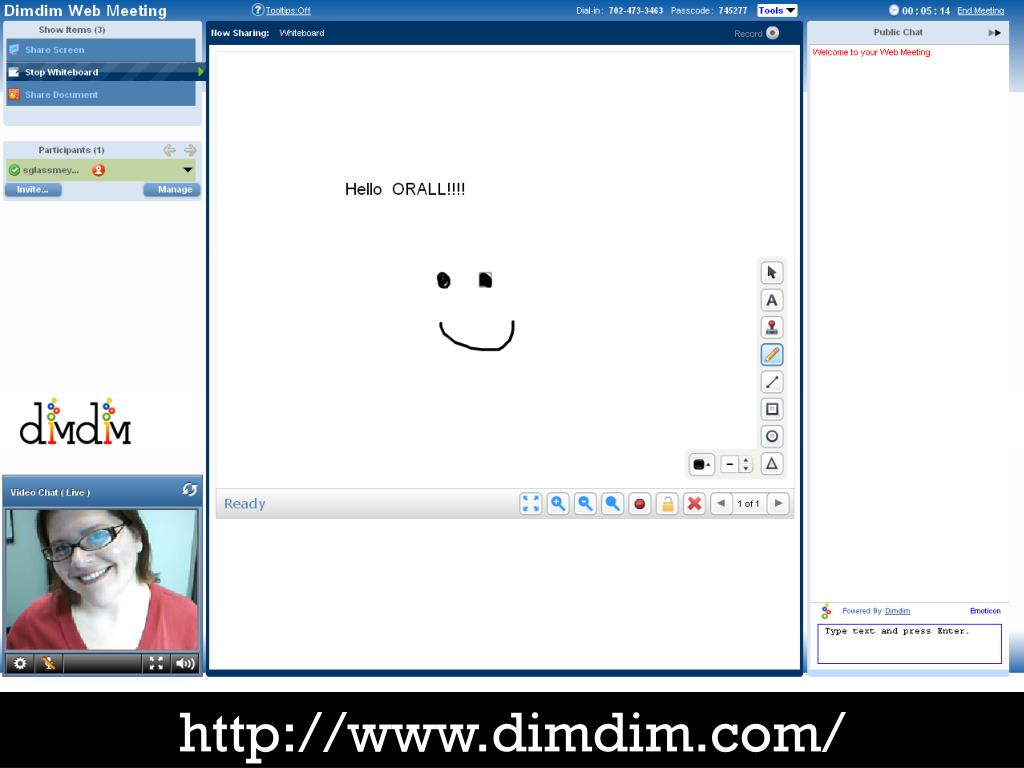Click the Record button

[757, 33]
